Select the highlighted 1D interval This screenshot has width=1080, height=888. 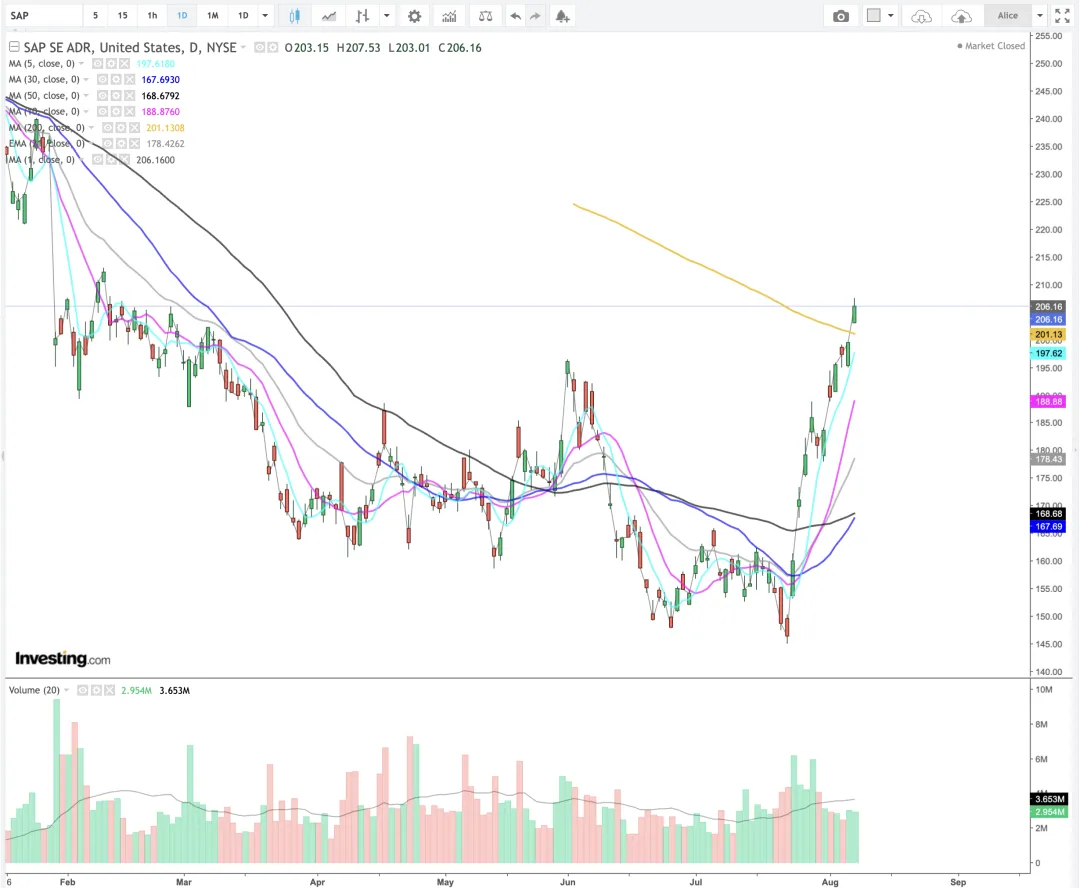point(183,15)
